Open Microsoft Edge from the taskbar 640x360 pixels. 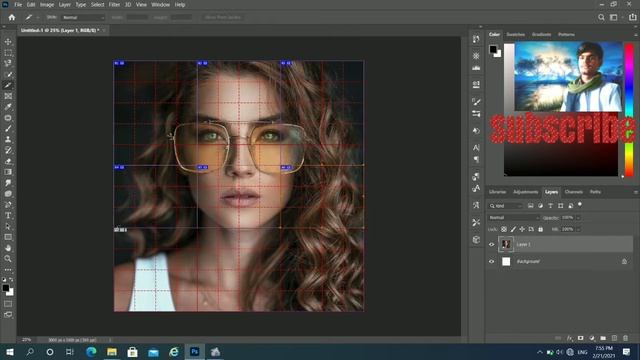(x=91, y=352)
